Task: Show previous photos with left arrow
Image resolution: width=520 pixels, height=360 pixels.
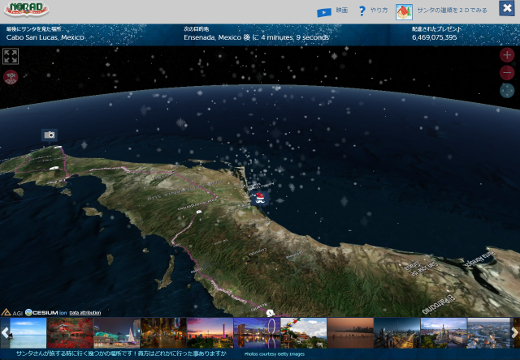Action: click(x=5, y=333)
